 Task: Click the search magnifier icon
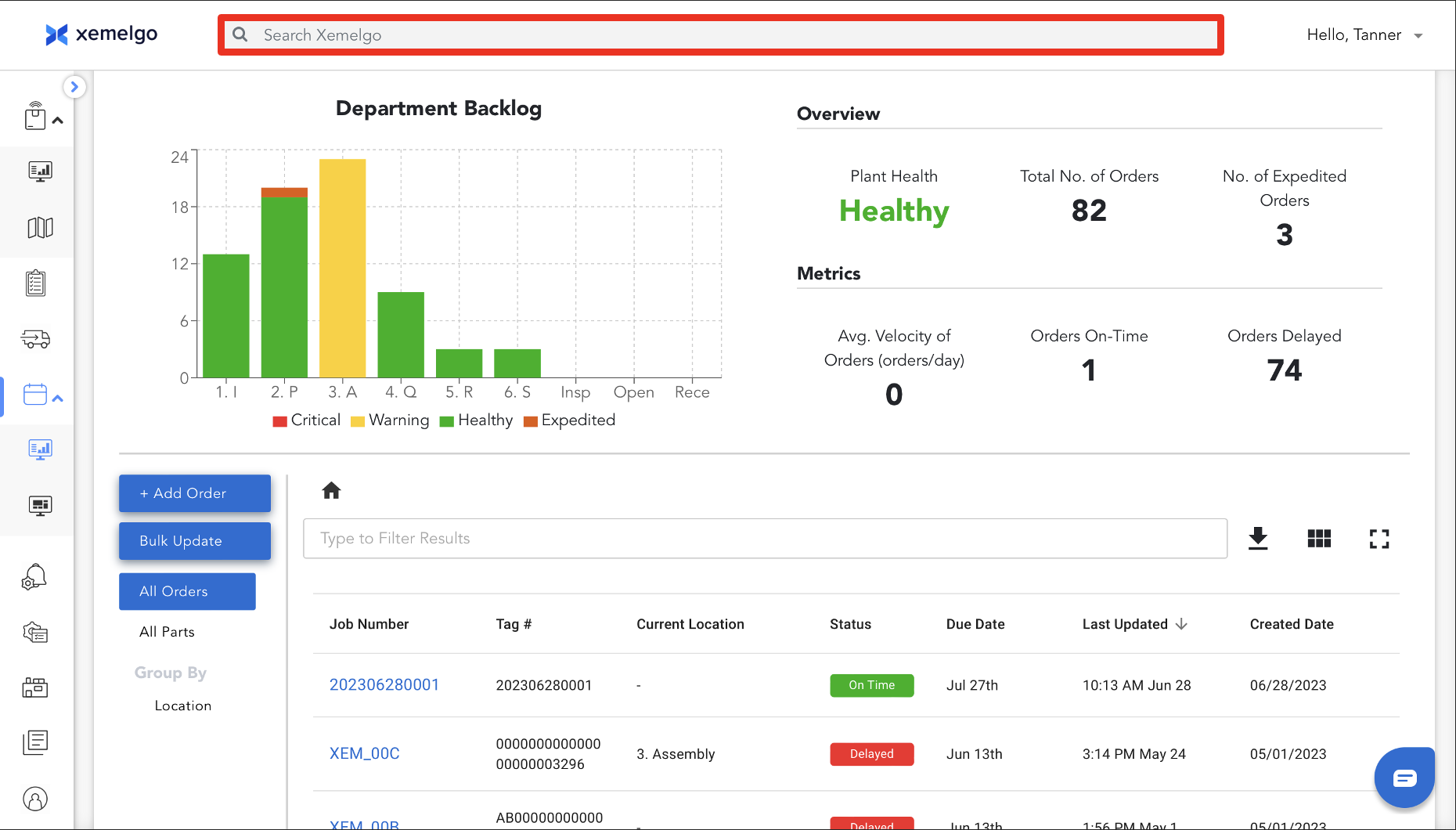(x=240, y=34)
